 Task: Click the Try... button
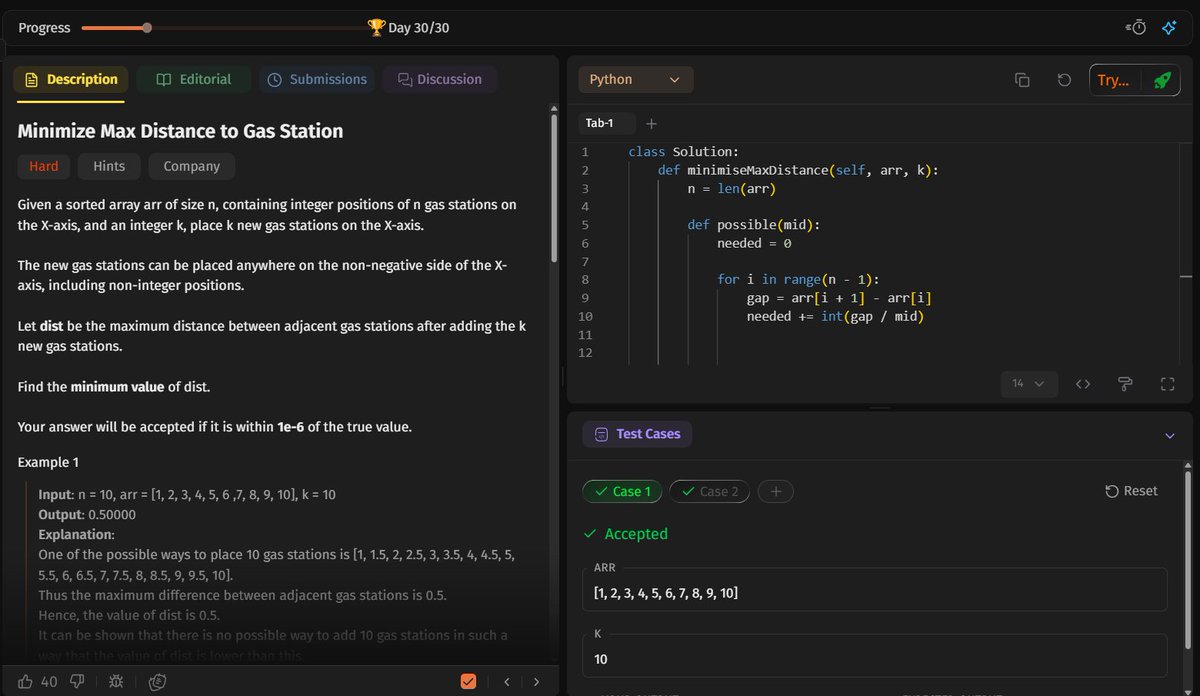(1112, 80)
